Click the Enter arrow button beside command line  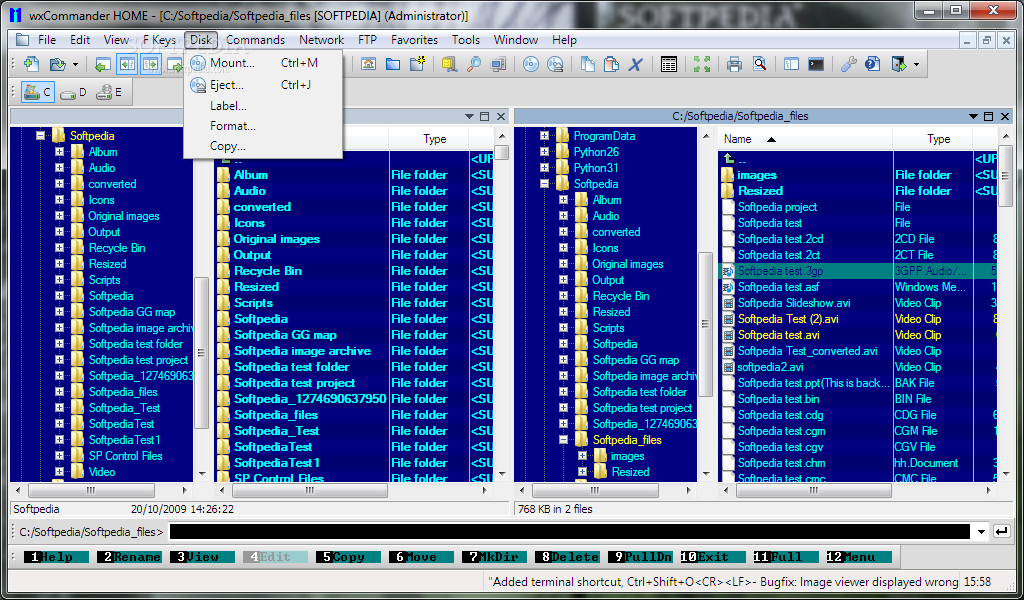coord(1001,532)
